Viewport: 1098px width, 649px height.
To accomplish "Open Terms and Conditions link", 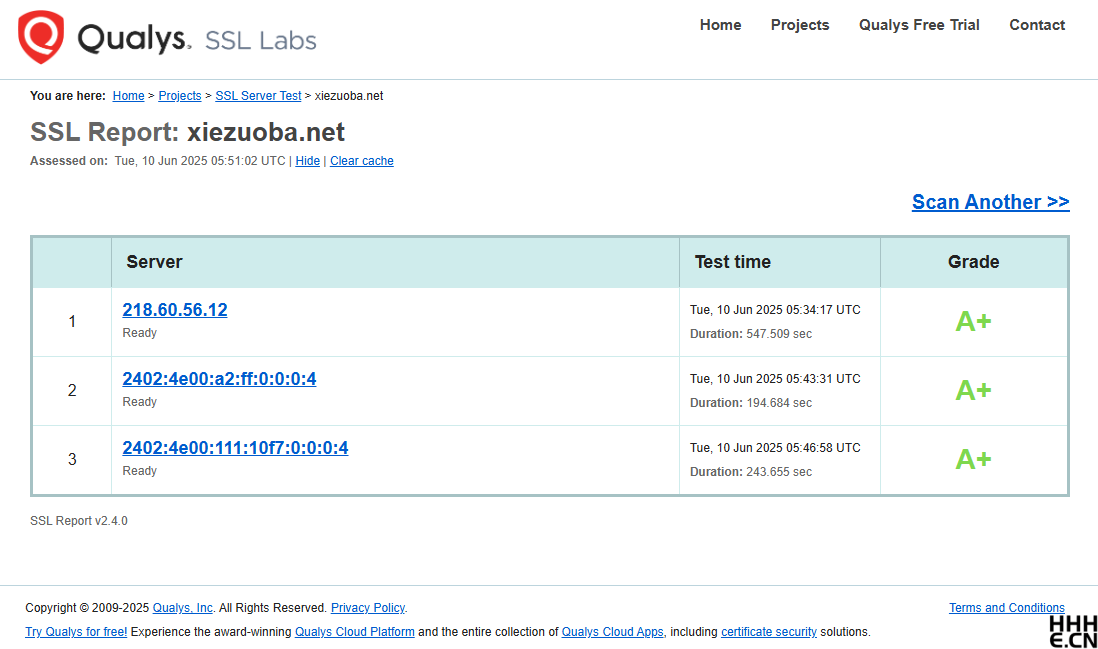I will 1006,608.
